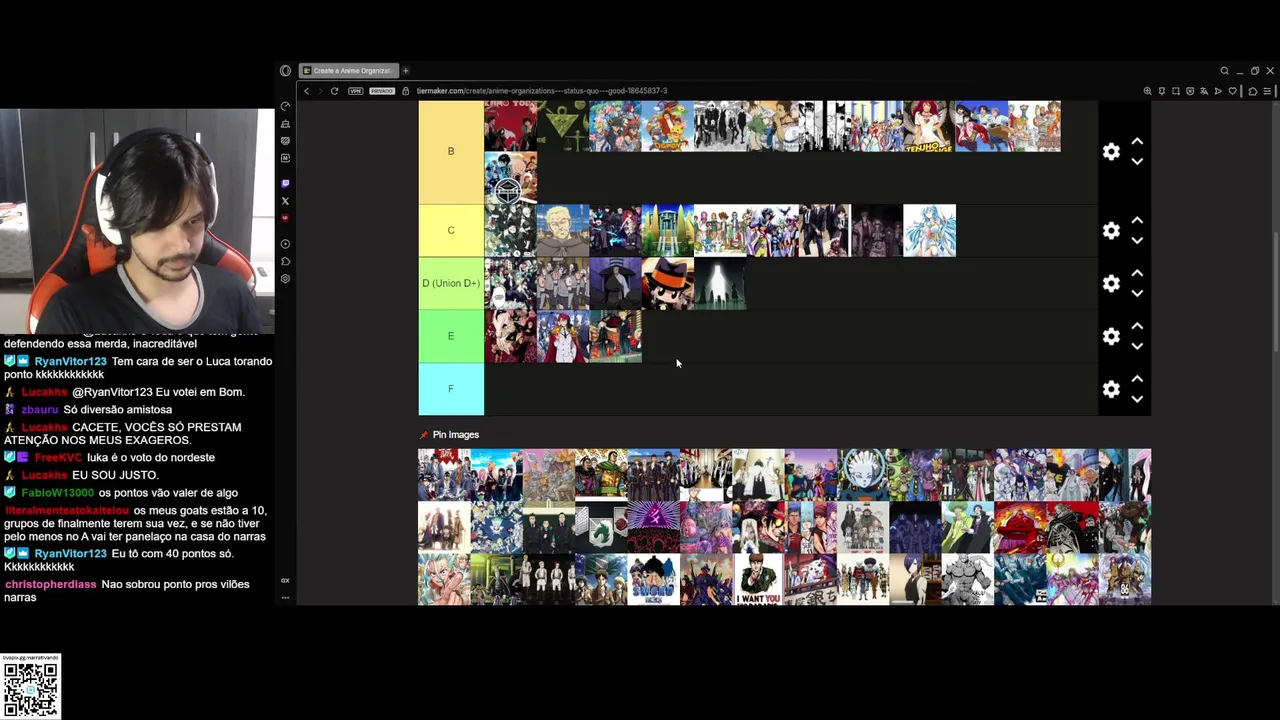Click chat username FabioW13000
The width and height of the screenshot is (1280, 720).
point(57,493)
